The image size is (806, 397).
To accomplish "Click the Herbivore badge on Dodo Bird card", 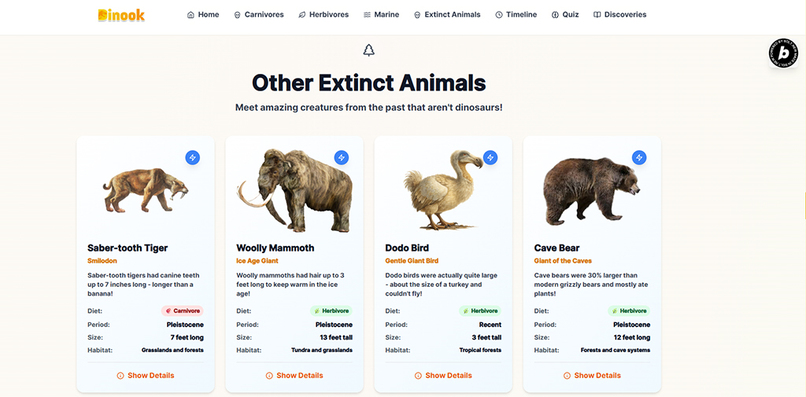I will coord(480,311).
